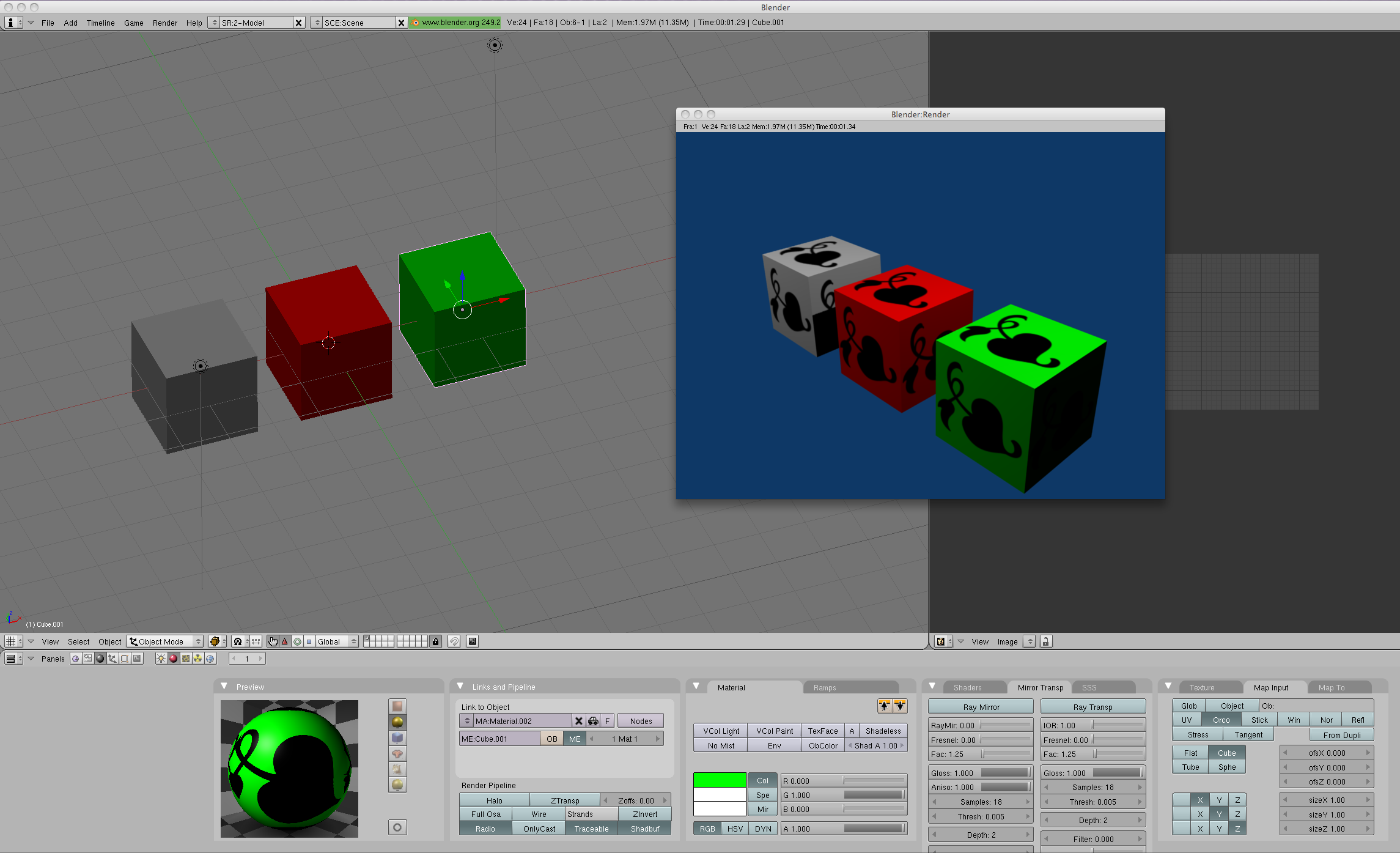Click the layer lock padlock icon
The width and height of the screenshot is (1400, 853).
click(x=435, y=641)
